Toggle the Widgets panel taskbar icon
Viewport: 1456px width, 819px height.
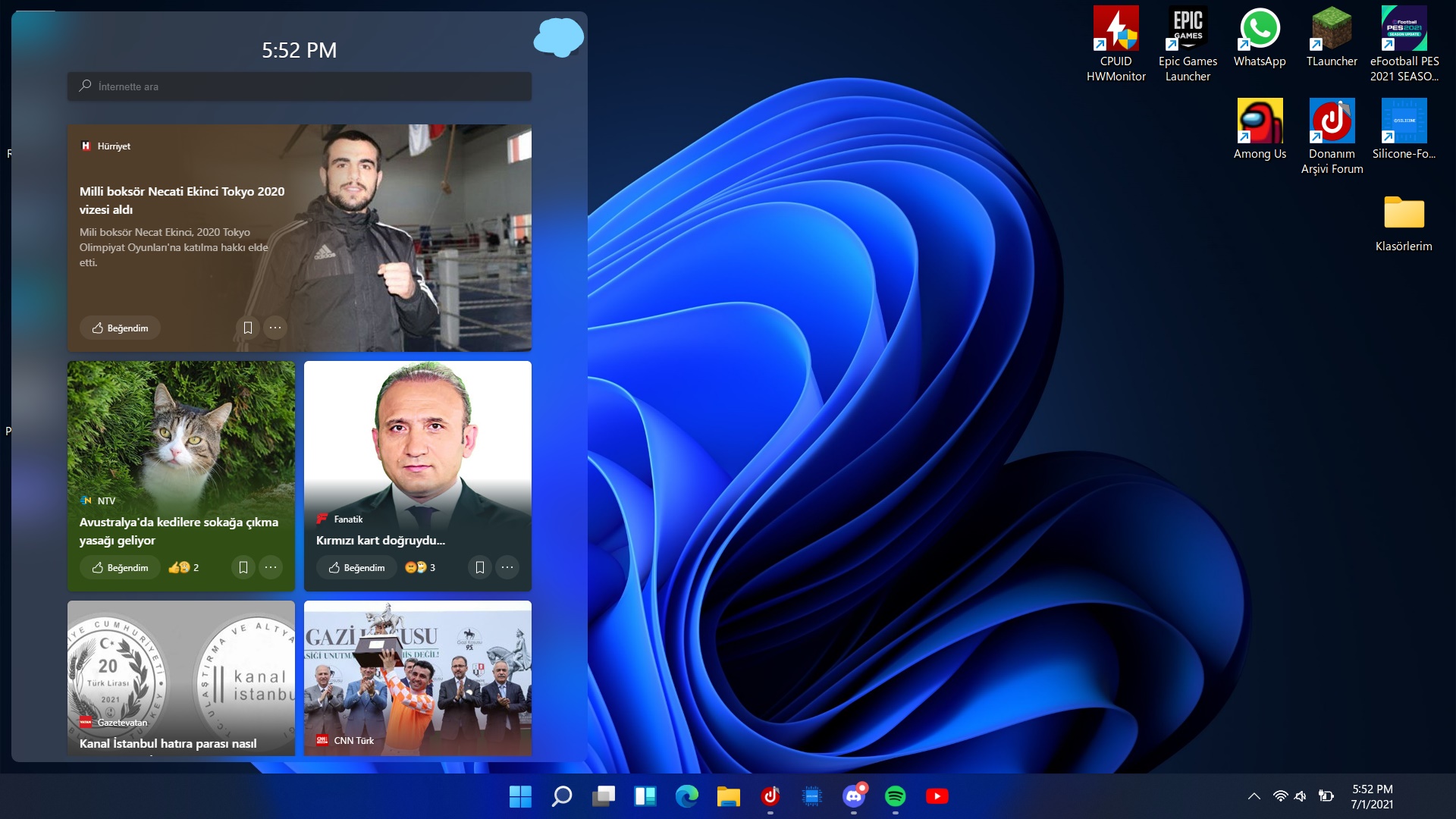pos(645,796)
